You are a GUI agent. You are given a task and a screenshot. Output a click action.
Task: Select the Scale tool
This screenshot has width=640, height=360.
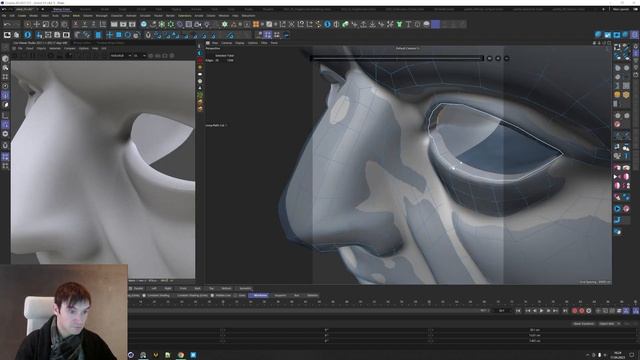45,24
